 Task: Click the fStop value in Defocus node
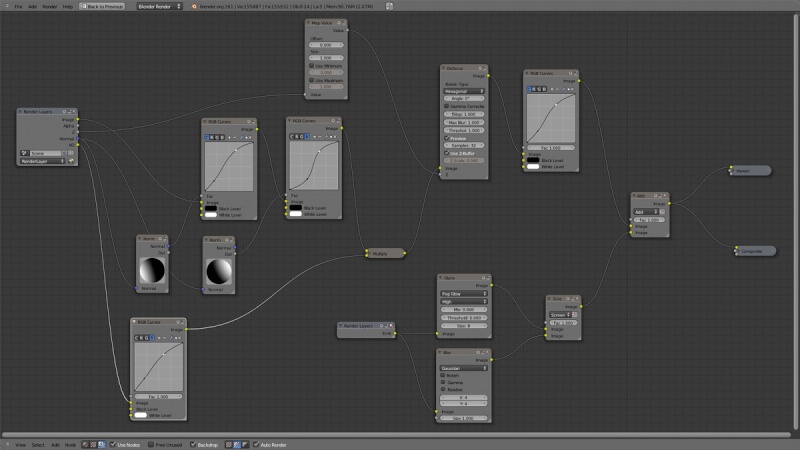tap(464, 114)
